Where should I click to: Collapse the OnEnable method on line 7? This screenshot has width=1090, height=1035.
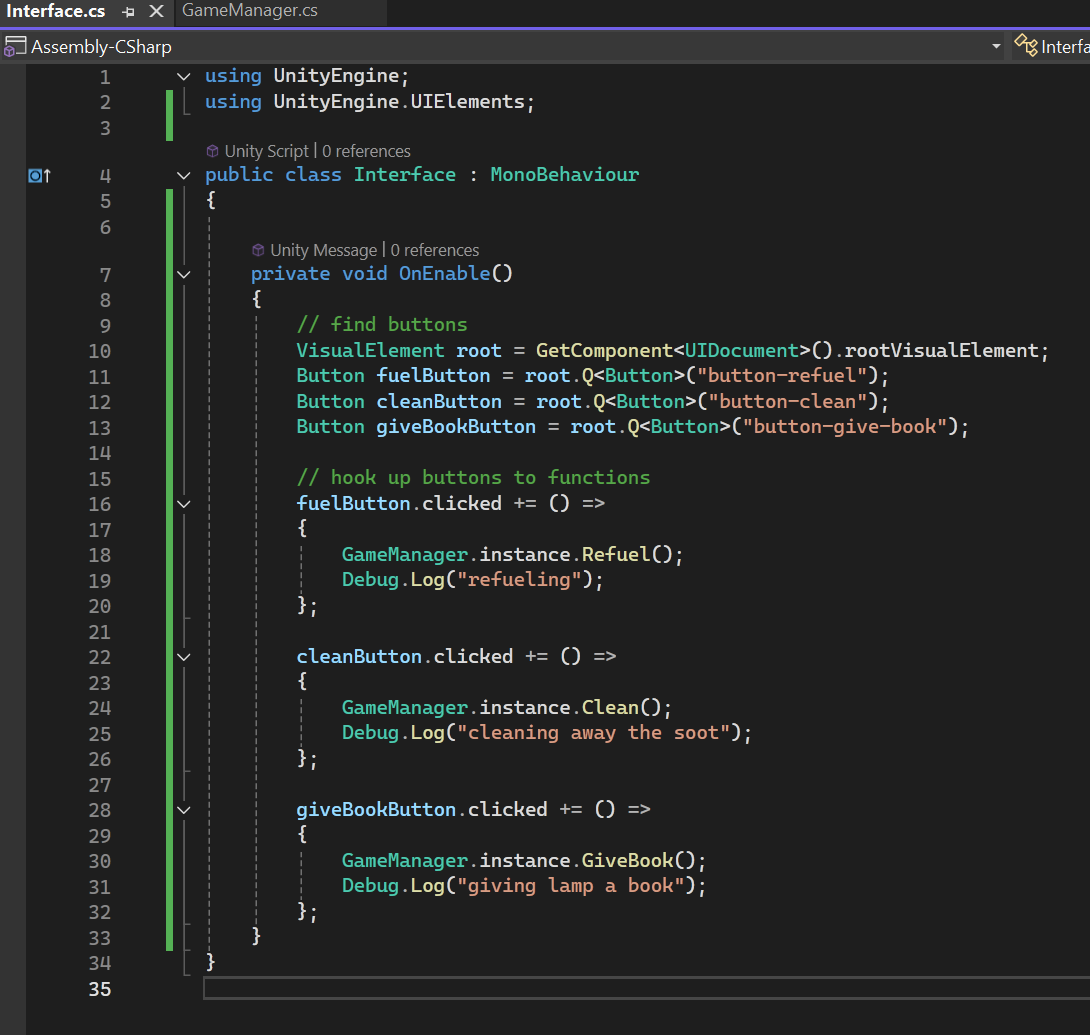pyautogui.click(x=184, y=275)
